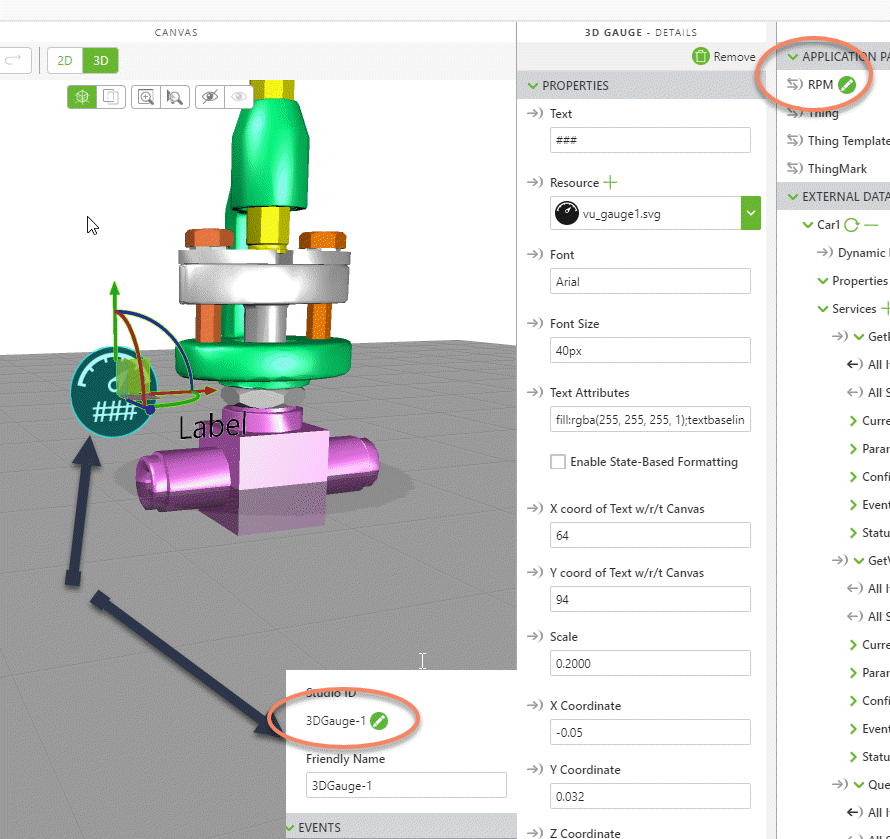This screenshot has height=839, width=890.
Task: Open the vu_gauge1.svg resource dropdown
Action: point(752,213)
